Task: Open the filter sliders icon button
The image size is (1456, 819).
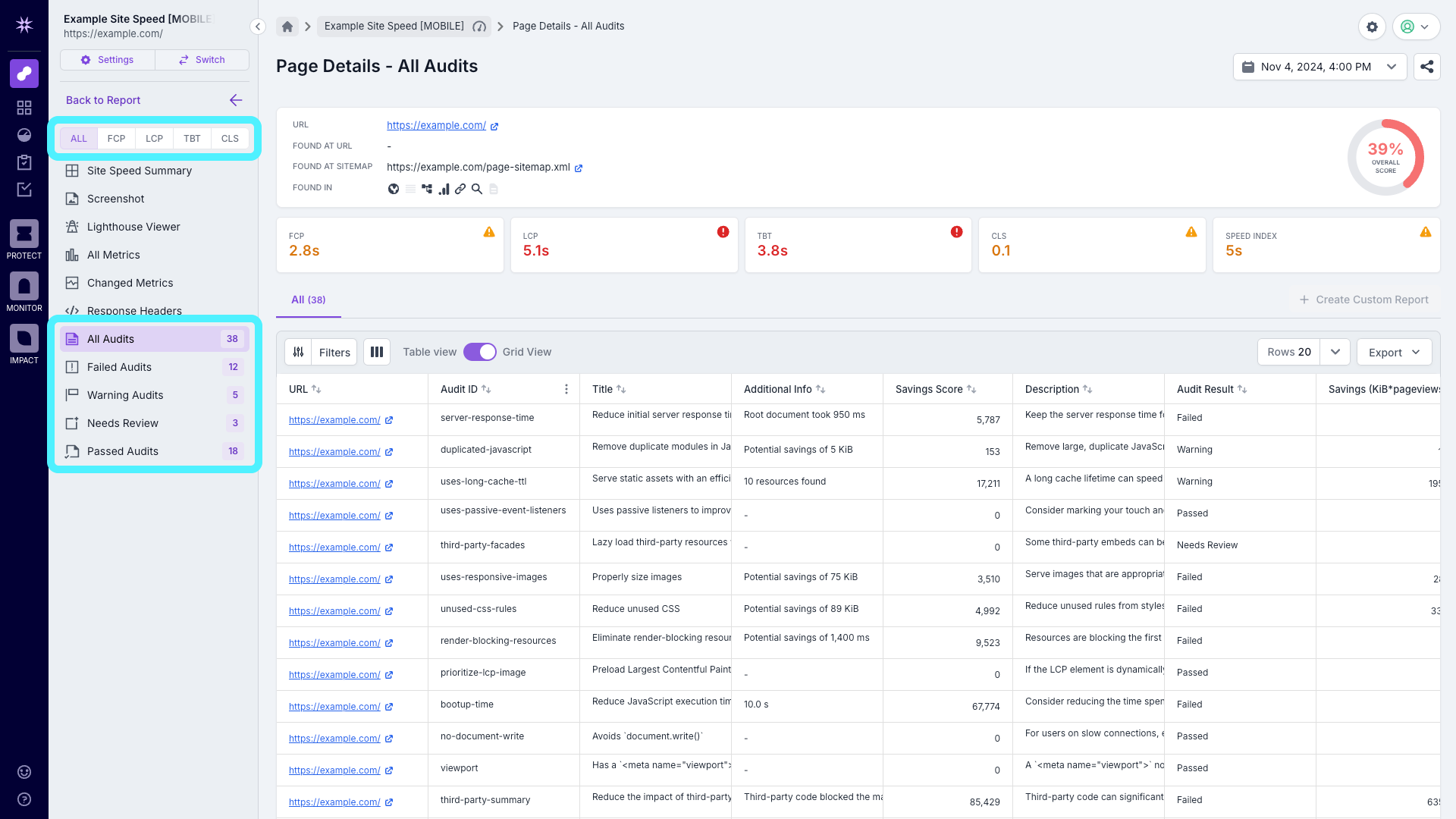Action: pyautogui.click(x=299, y=352)
